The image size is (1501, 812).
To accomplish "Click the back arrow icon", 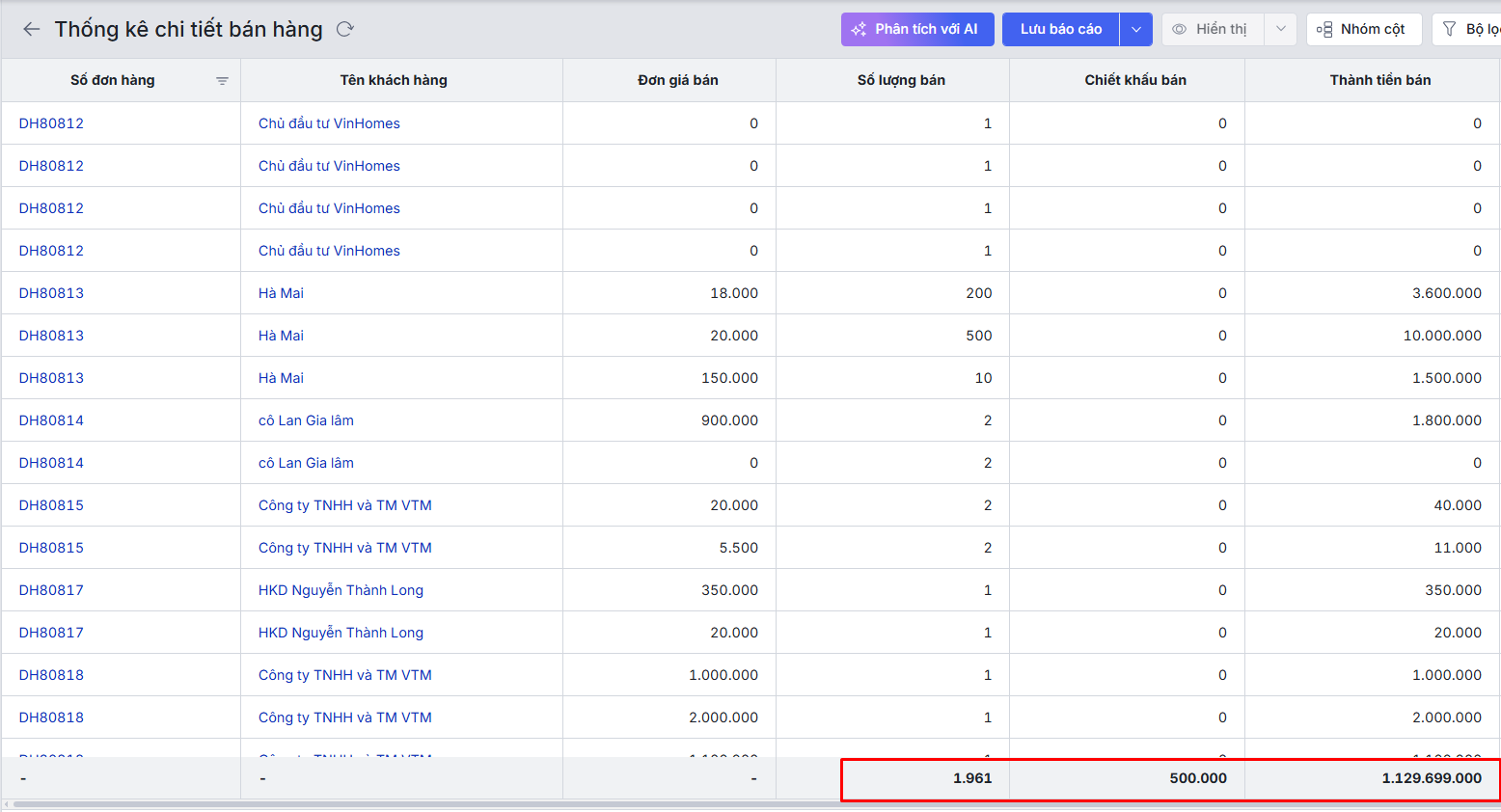I will click(32, 29).
